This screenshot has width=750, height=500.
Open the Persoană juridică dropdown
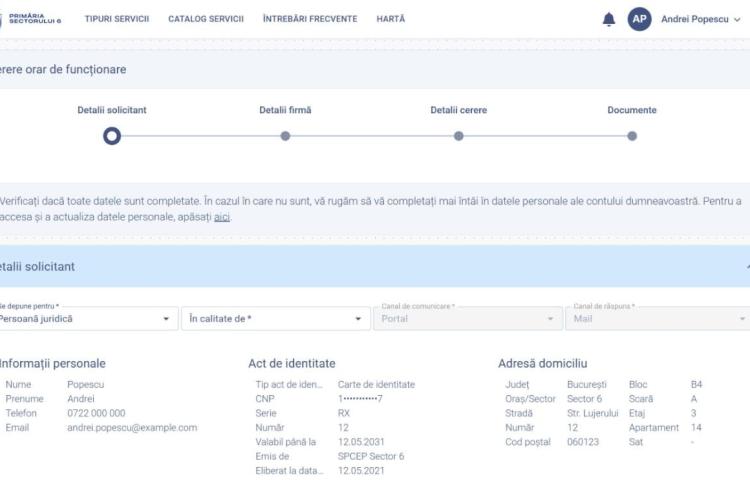click(x=88, y=319)
